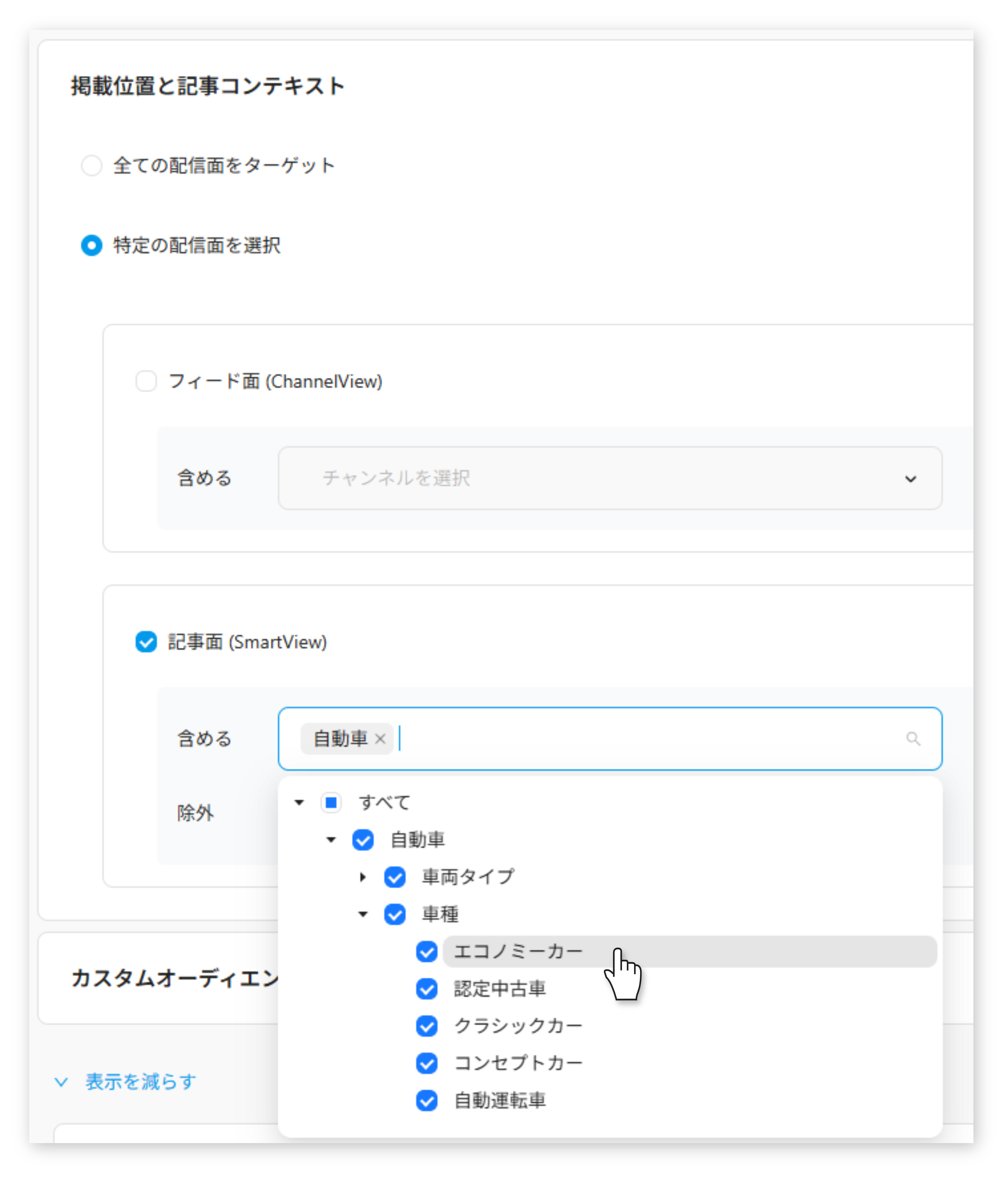Select the クラシックカー label
The height and width of the screenshot is (1177, 1008).
pos(518,1026)
